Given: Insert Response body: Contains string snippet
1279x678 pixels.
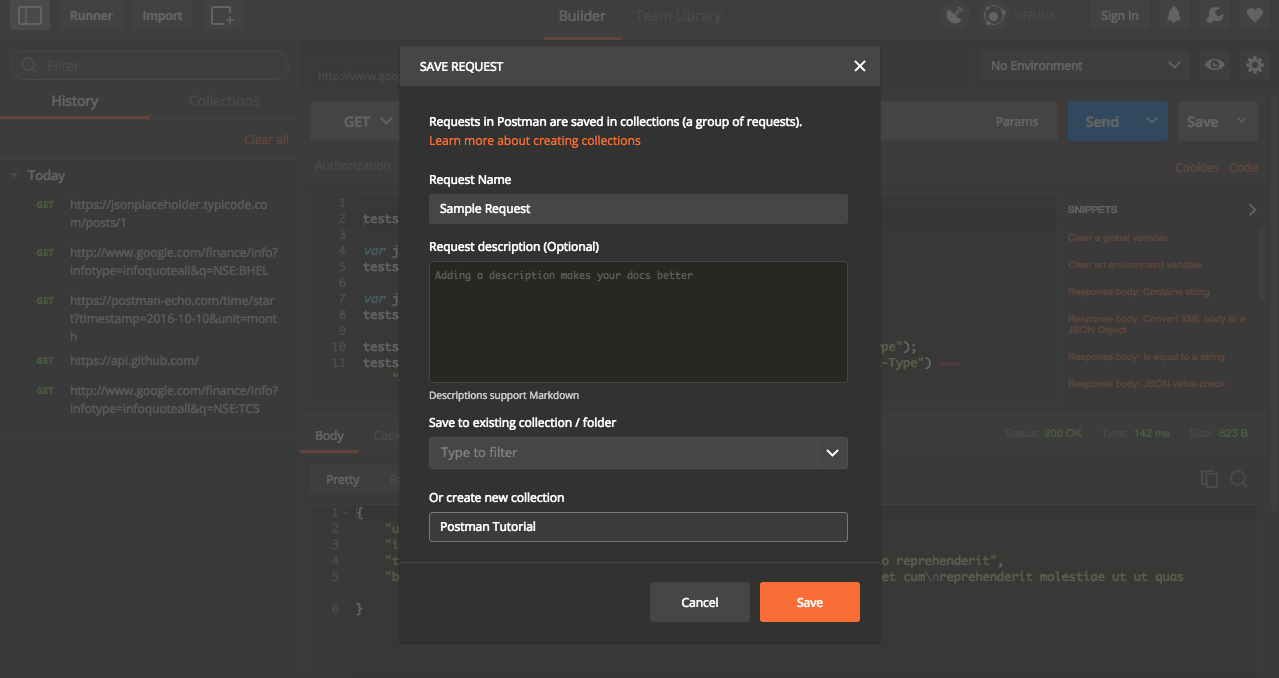Looking at the screenshot, I should pos(1139,292).
